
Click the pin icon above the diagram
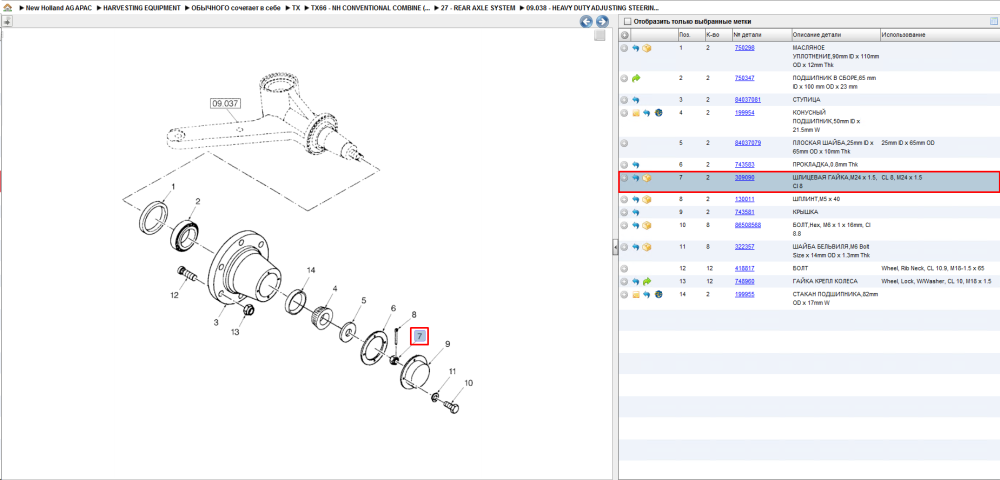point(6,22)
